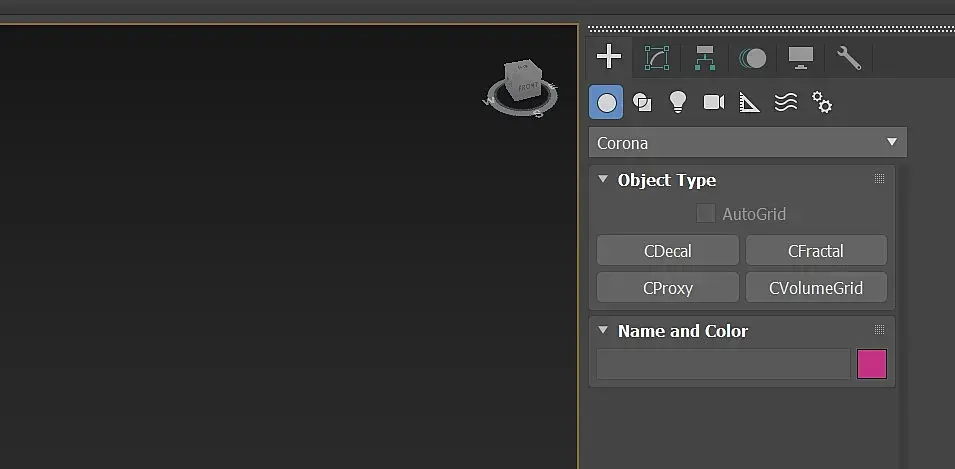Select the Geometry category icon
Viewport: 955px width, 469px height.
[606, 102]
